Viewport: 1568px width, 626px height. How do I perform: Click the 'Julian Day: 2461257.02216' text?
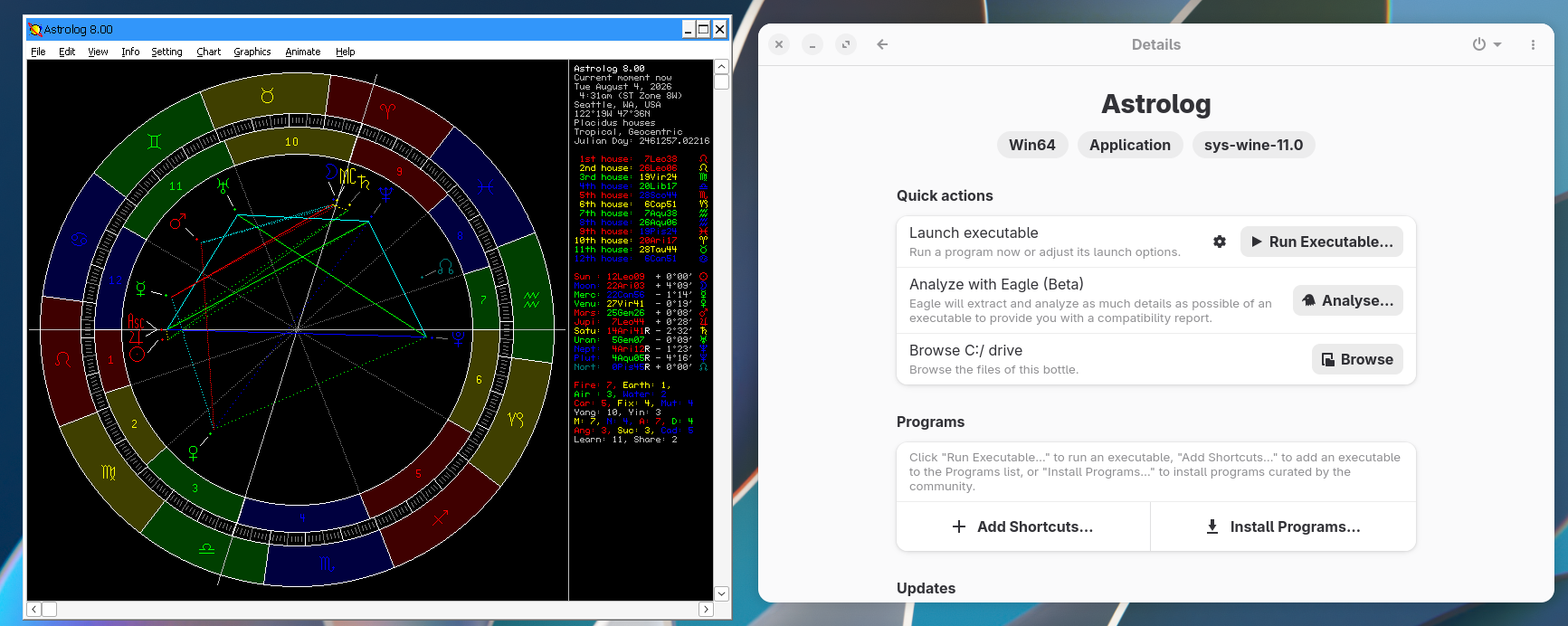[641, 141]
